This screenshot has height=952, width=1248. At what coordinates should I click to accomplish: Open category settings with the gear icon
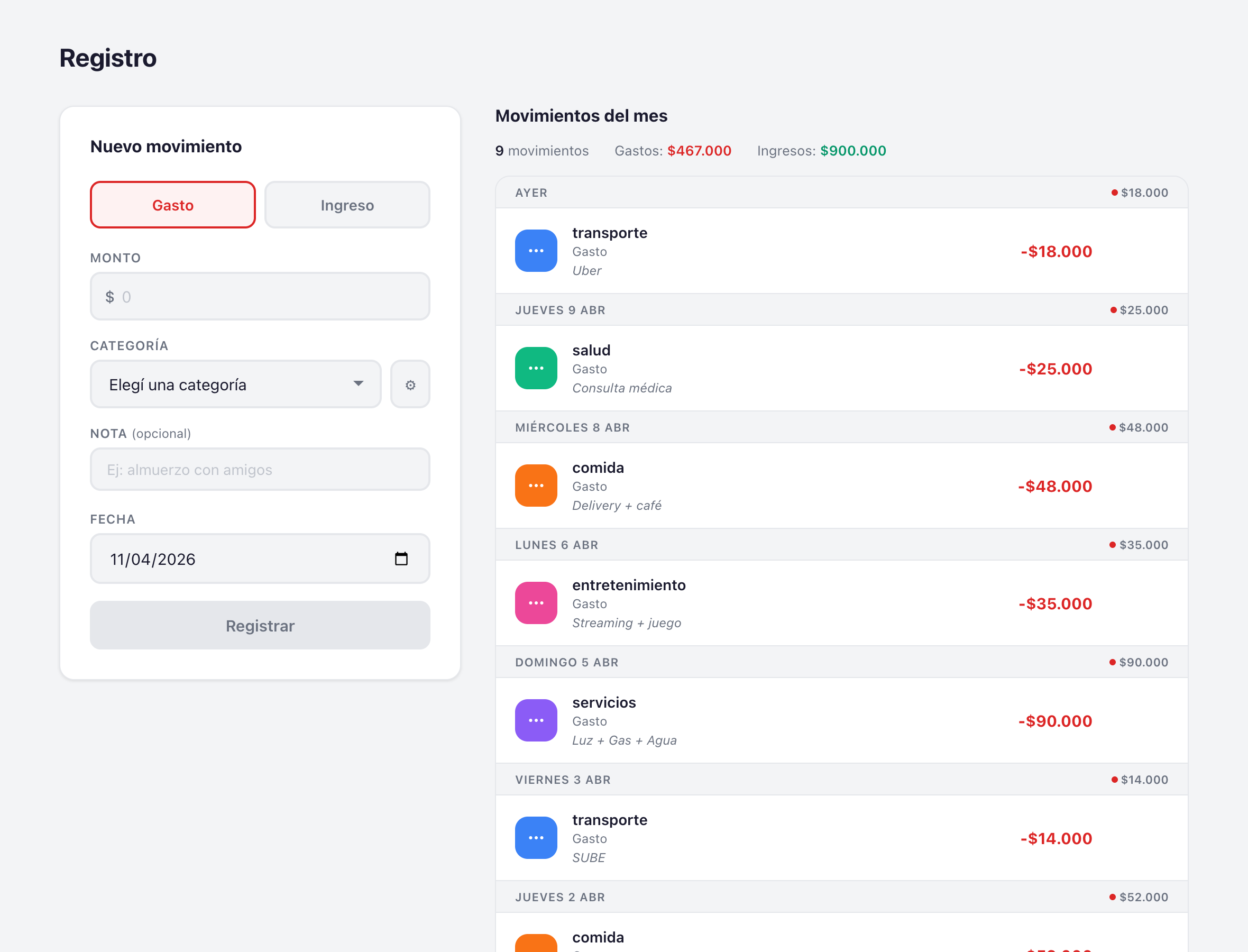coord(410,385)
